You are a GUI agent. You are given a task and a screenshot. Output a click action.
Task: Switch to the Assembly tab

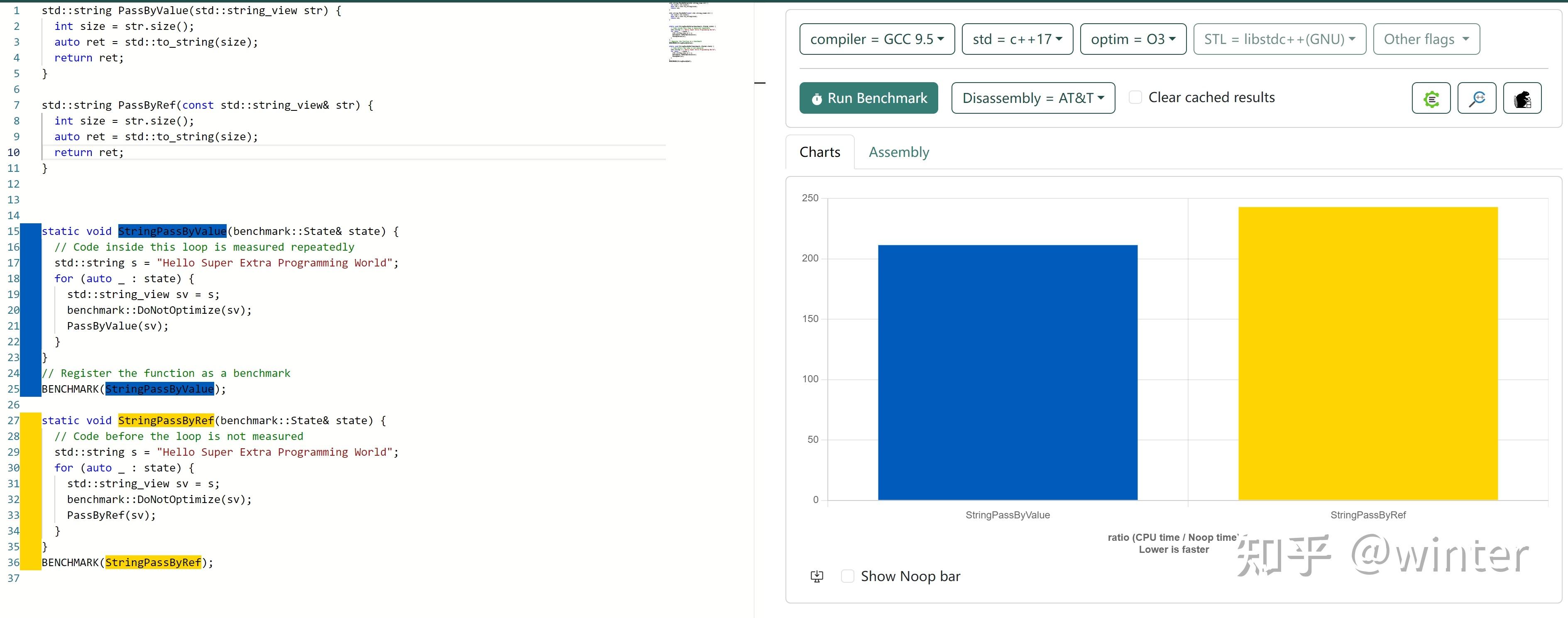(898, 152)
